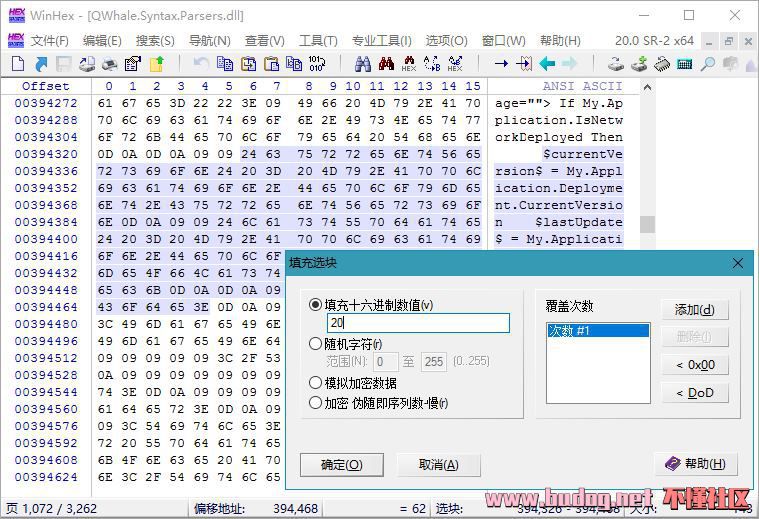This screenshot has height=519, width=759.
Task: Click the Open disk icon
Action: [x=616, y=63]
